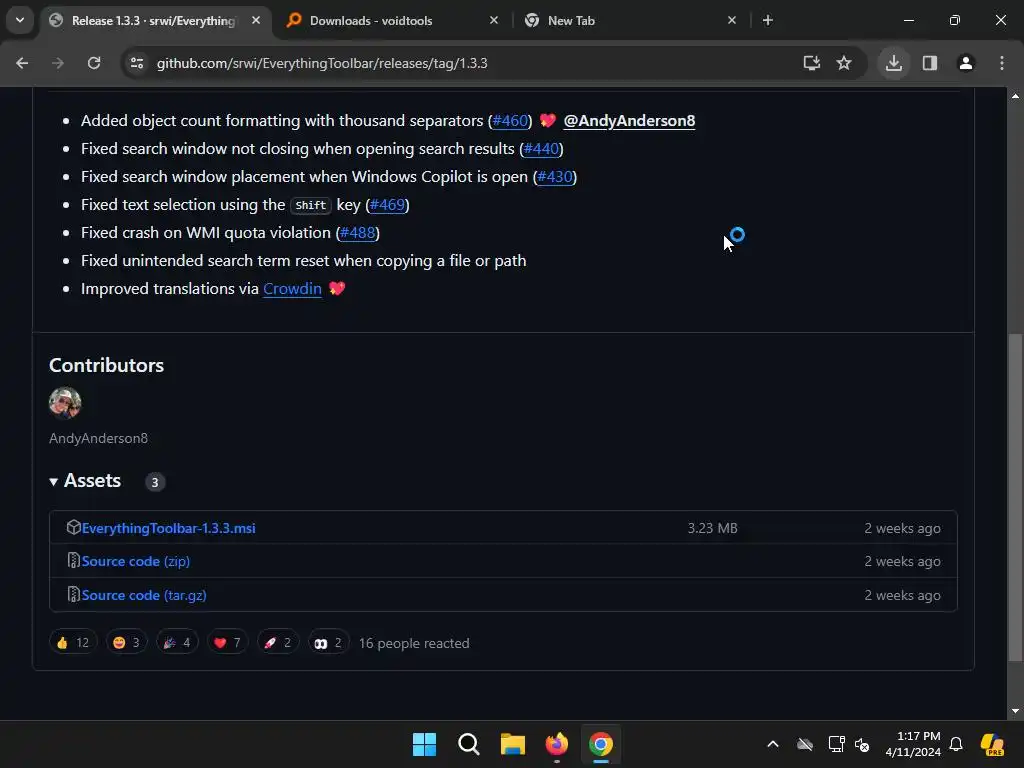The height and width of the screenshot is (768, 1024).
Task: Open the tab search dropdown arrow
Action: 20,20
